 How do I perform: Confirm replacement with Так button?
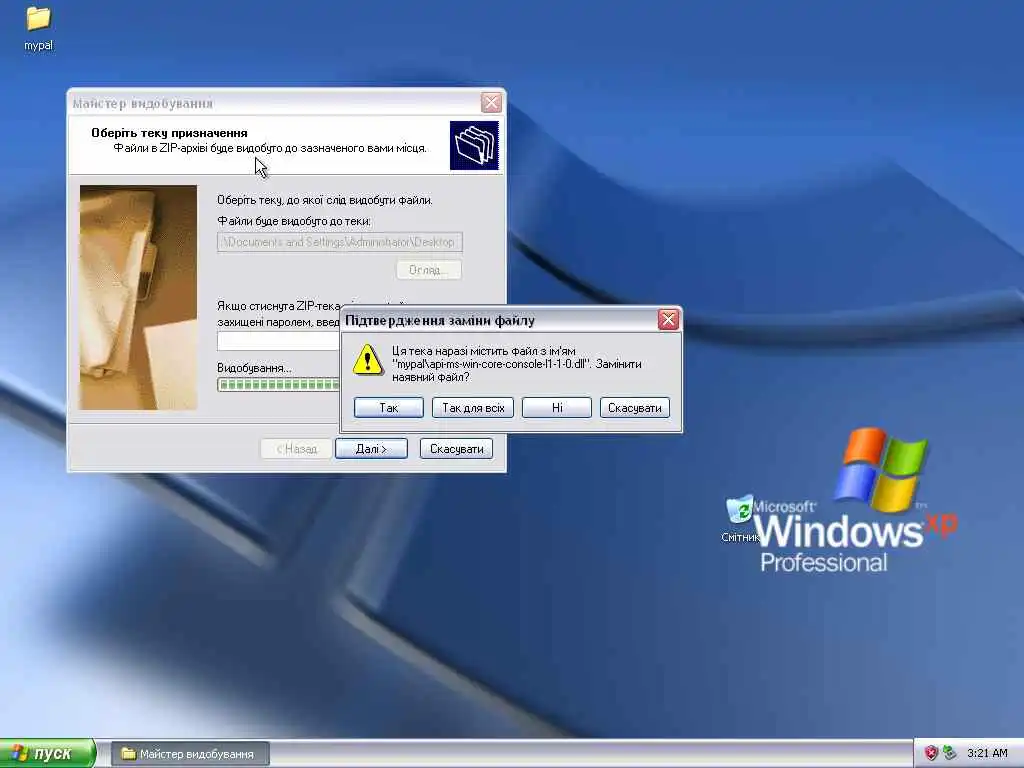[x=389, y=408]
